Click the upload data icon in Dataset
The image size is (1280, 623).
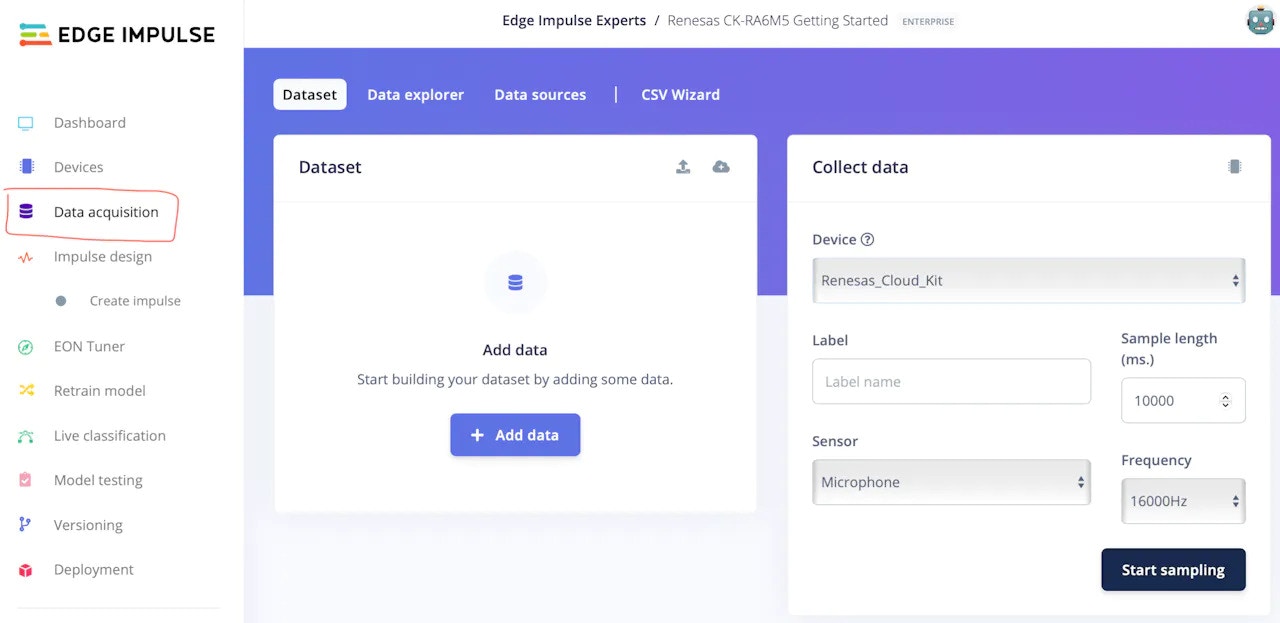683,167
